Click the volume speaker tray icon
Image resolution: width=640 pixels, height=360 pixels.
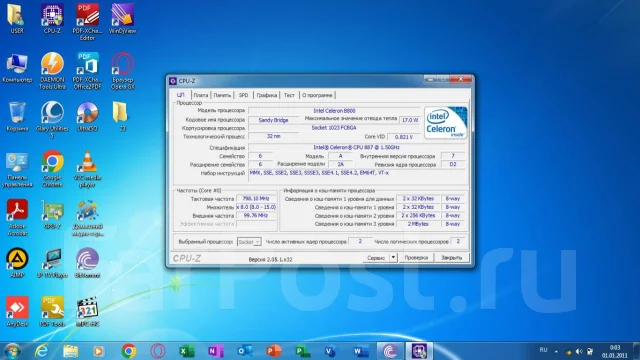pyautogui.click(x=579, y=351)
